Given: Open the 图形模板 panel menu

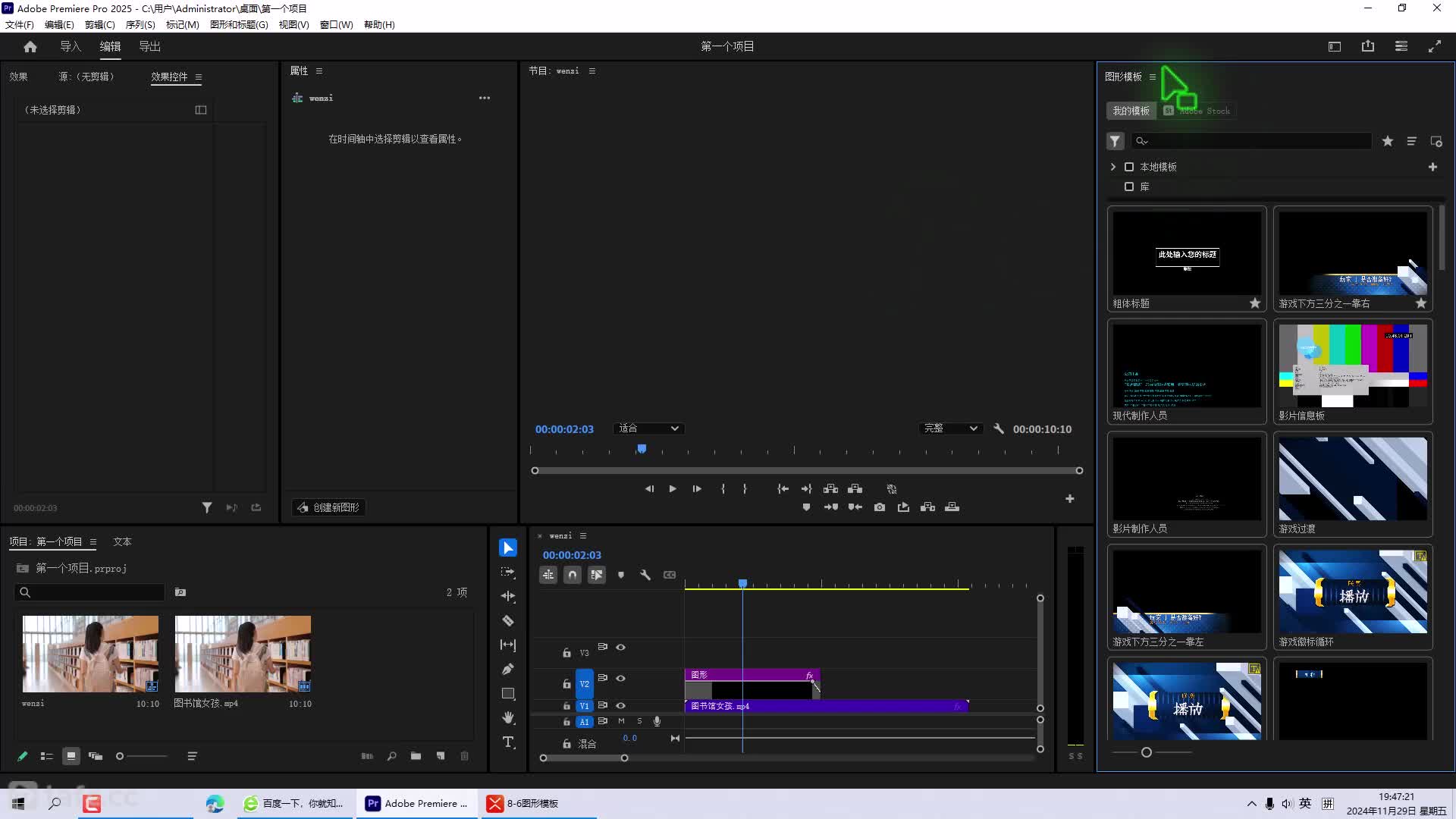Looking at the screenshot, I should click(1153, 77).
